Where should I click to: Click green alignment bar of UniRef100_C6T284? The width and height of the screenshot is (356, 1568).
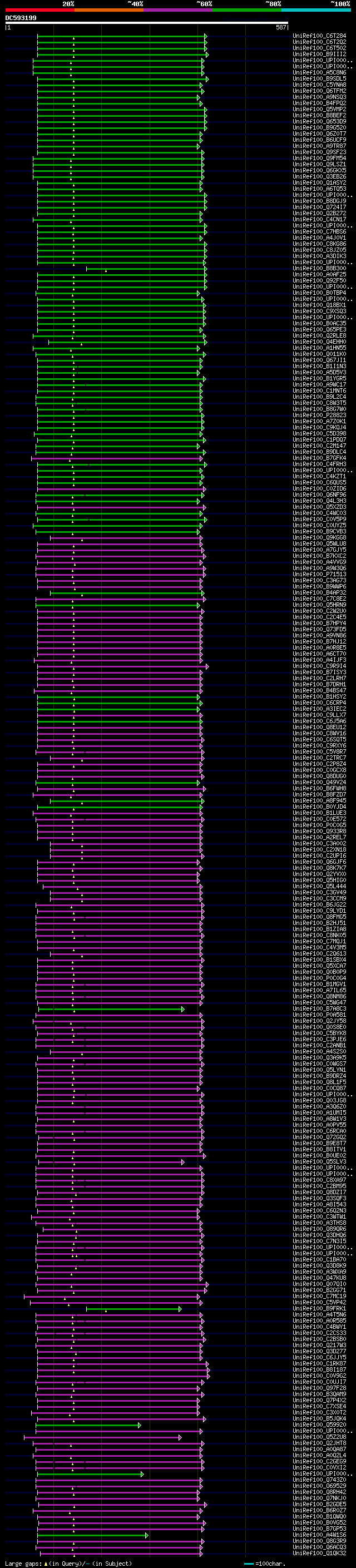(x=122, y=36)
